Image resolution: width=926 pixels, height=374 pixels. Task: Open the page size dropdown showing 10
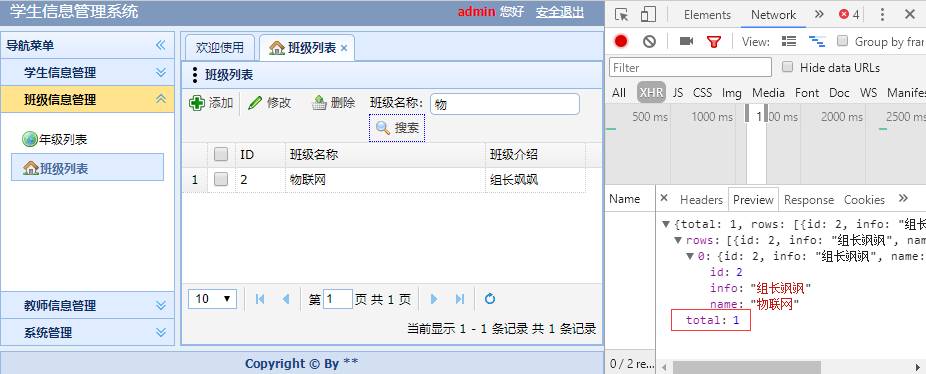[213, 299]
